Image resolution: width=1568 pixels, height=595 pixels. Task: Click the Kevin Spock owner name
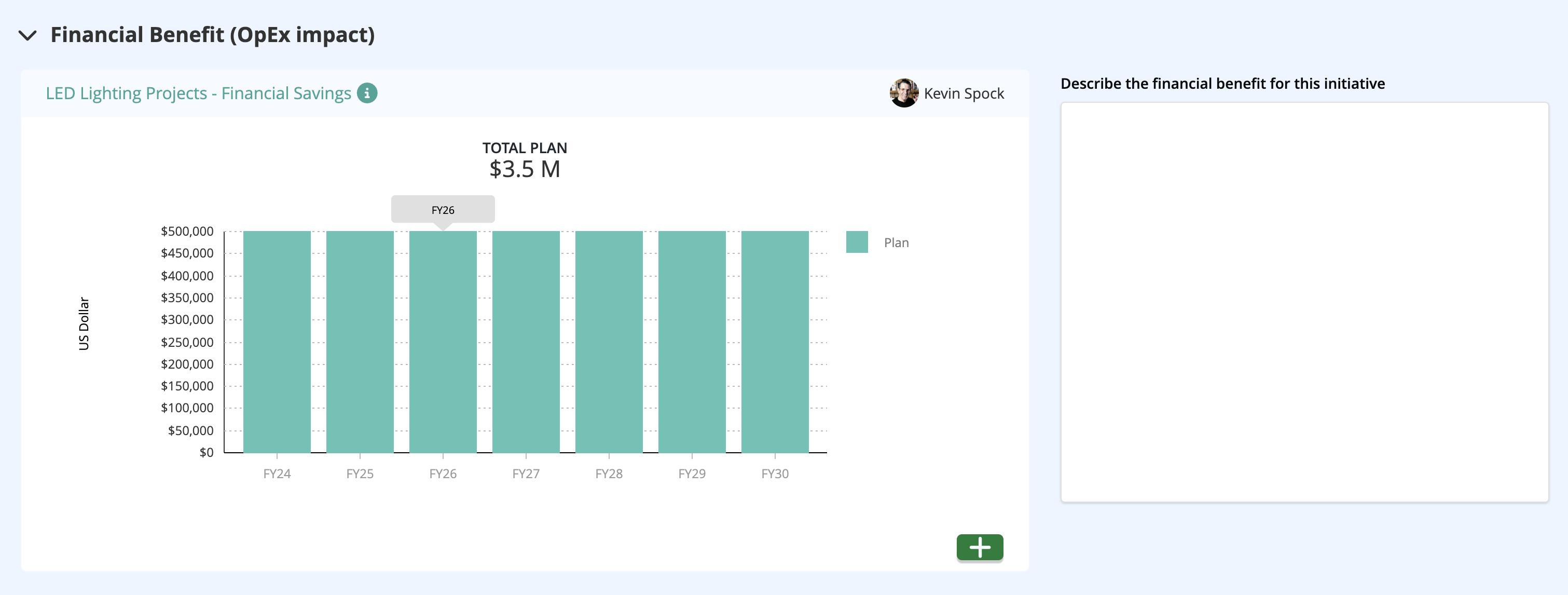(964, 93)
